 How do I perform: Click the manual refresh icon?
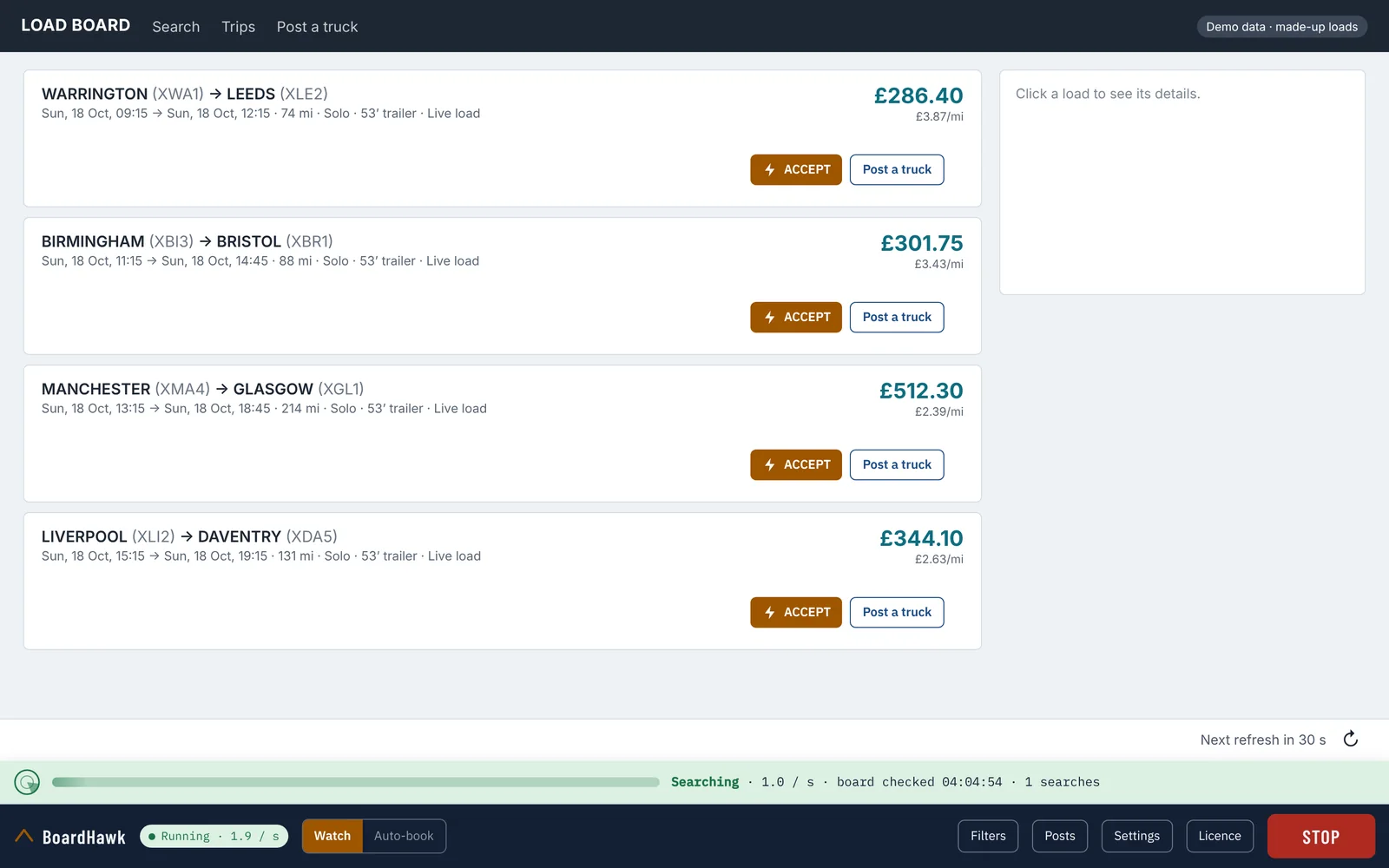(1350, 740)
